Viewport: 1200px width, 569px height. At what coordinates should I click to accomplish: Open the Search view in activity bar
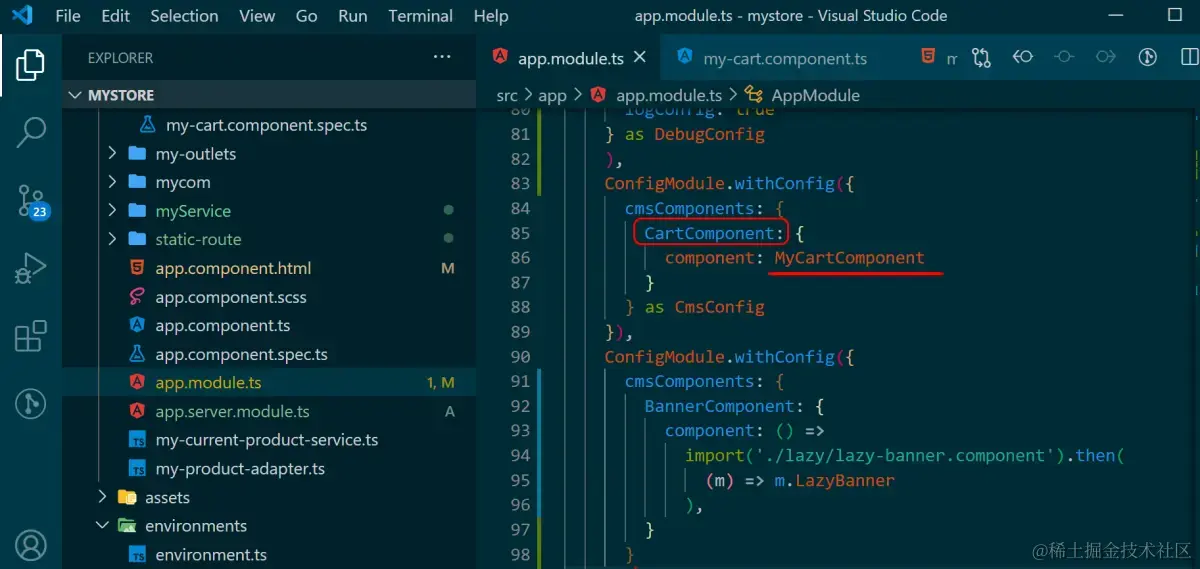(30, 132)
